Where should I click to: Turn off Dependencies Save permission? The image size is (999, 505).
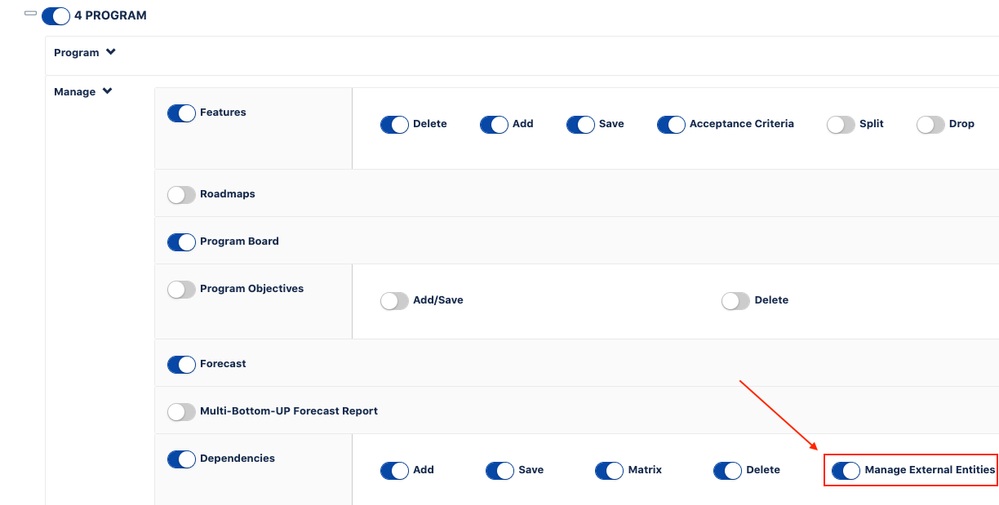(x=500, y=471)
